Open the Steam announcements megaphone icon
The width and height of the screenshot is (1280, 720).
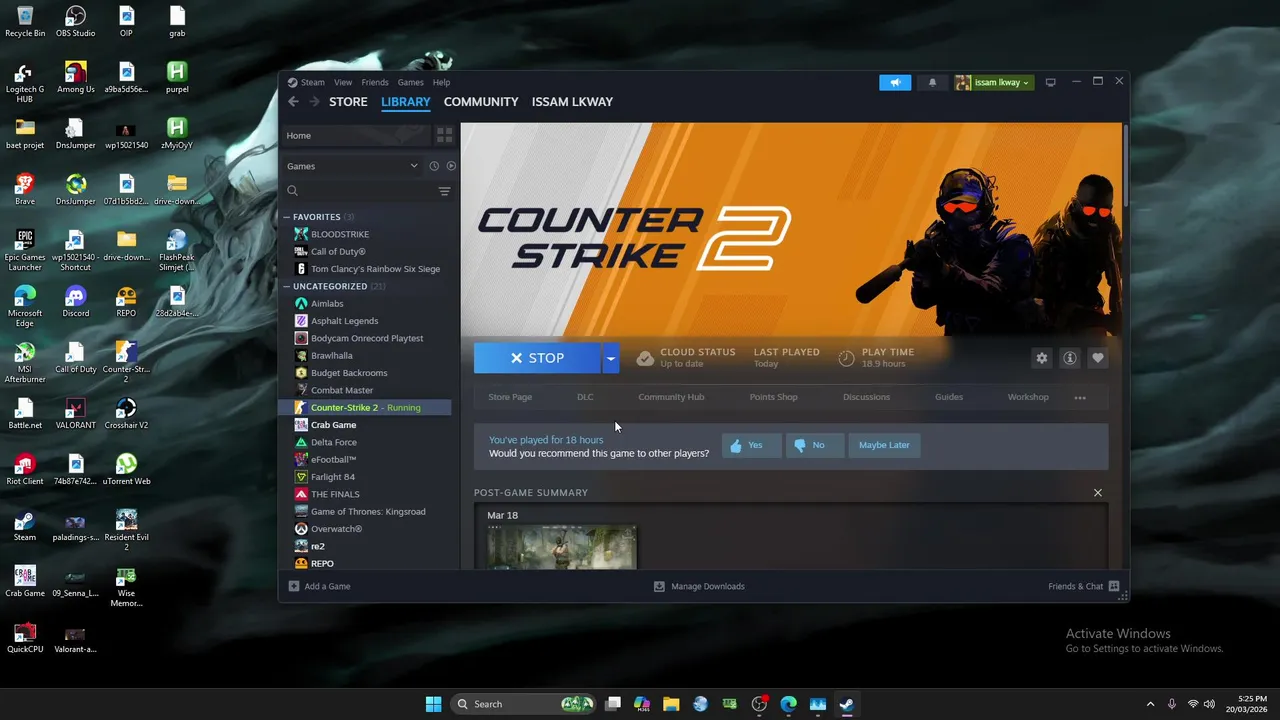click(895, 82)
